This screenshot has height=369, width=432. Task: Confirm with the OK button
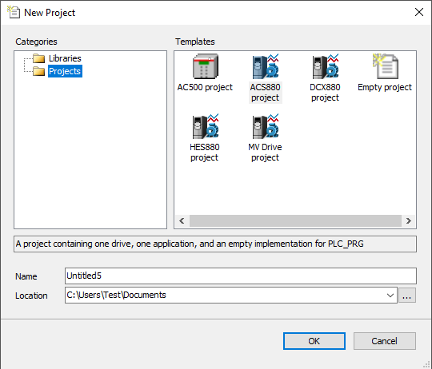[314, 341]
